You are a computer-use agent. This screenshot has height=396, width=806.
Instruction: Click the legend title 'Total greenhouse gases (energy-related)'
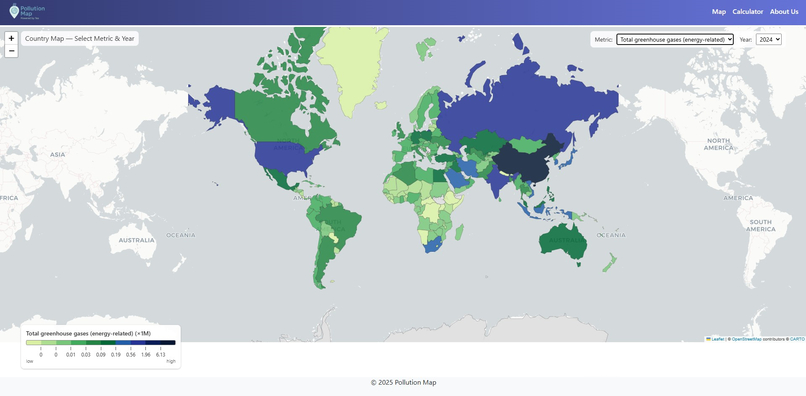coord(79,333)
